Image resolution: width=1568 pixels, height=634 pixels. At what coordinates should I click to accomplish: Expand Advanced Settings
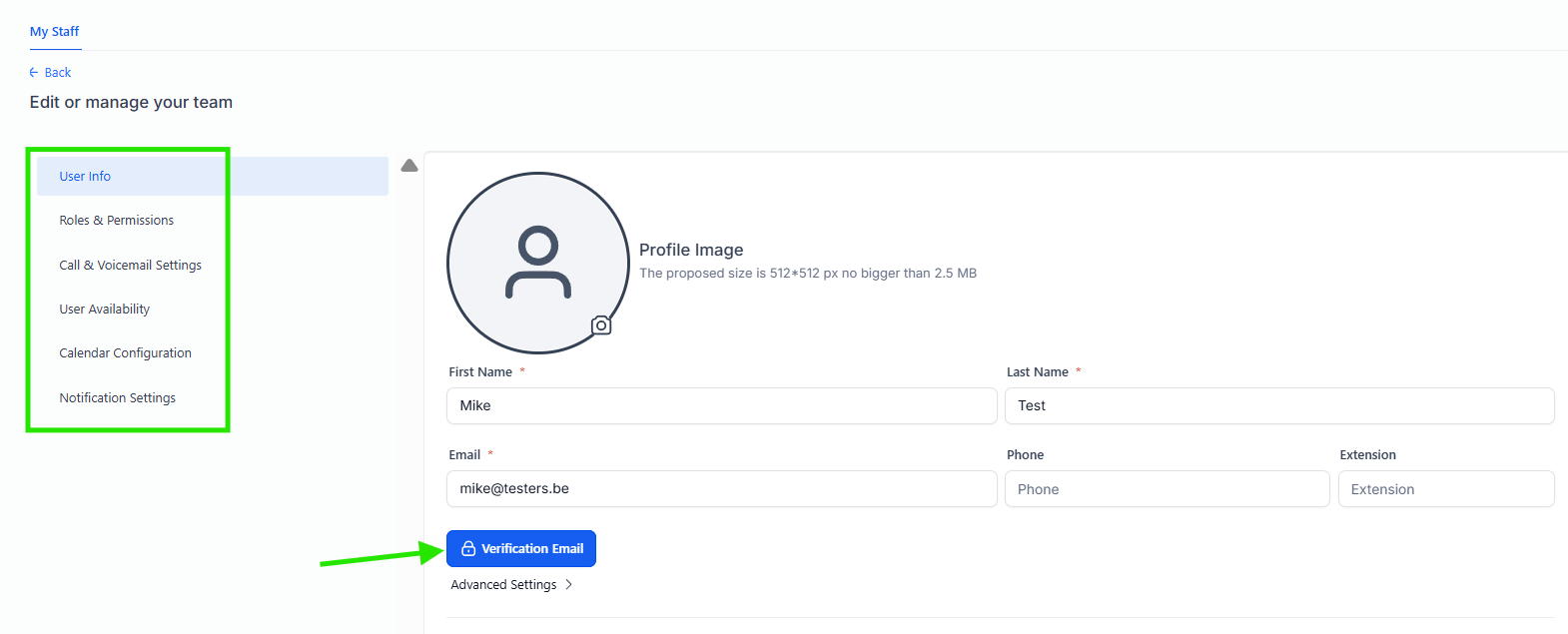pos(511,585)
